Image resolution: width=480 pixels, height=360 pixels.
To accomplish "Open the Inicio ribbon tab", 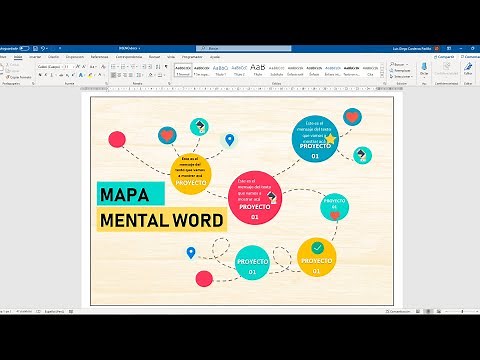I will tap(18, 57).
